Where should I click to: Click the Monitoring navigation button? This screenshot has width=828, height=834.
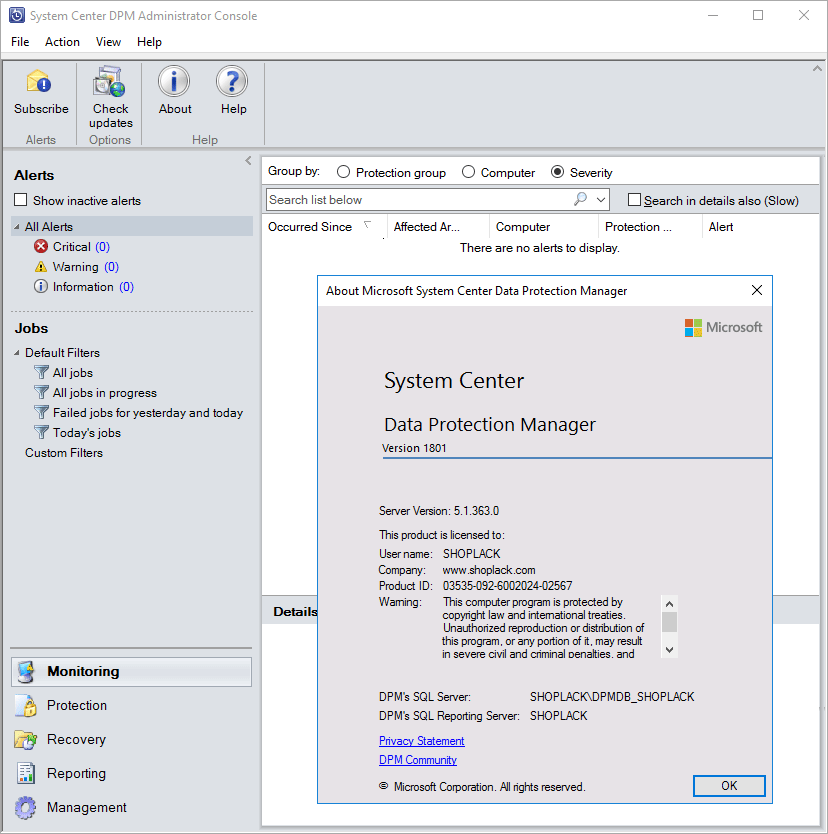[131, 672]
